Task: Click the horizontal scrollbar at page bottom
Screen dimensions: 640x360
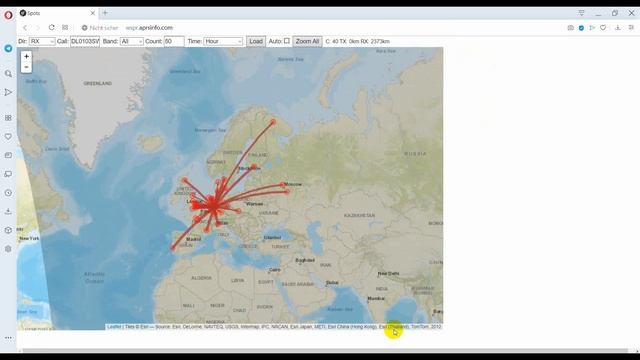Action: pos(325,351)
